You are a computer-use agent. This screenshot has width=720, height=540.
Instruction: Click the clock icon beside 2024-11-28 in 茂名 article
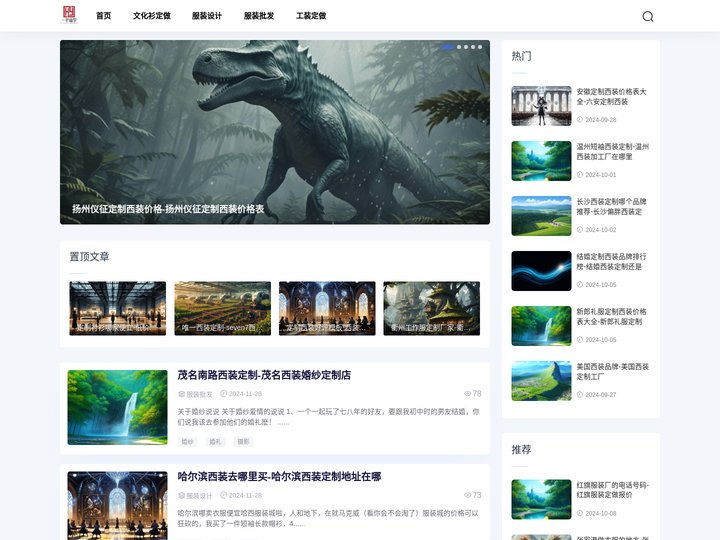point(224,394)
